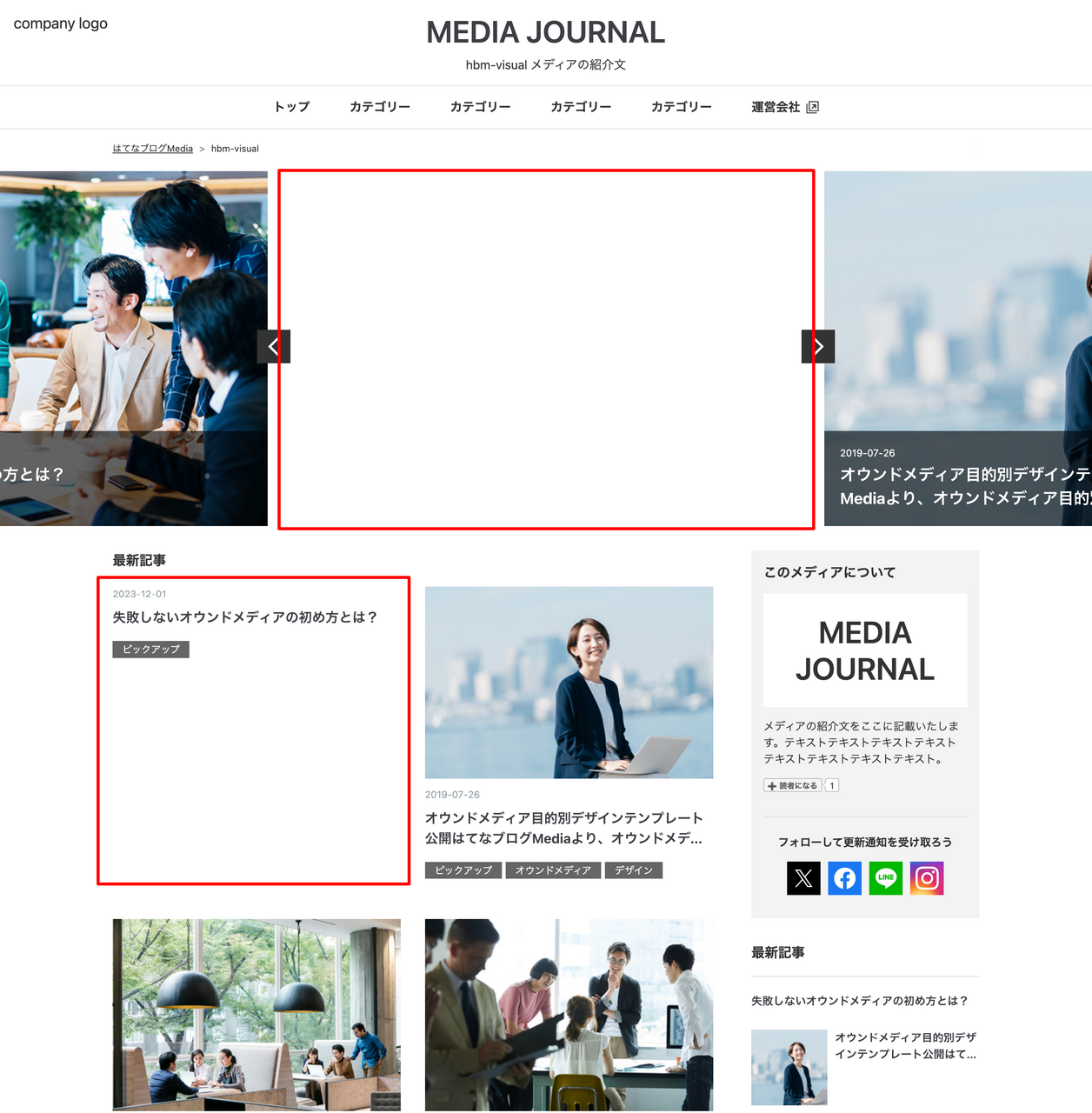Click the hbm-visual メディアの紹介文 tagline
Image resolution: width=1092 pixels, height=1113 pixels.
[x=546, y=65]
